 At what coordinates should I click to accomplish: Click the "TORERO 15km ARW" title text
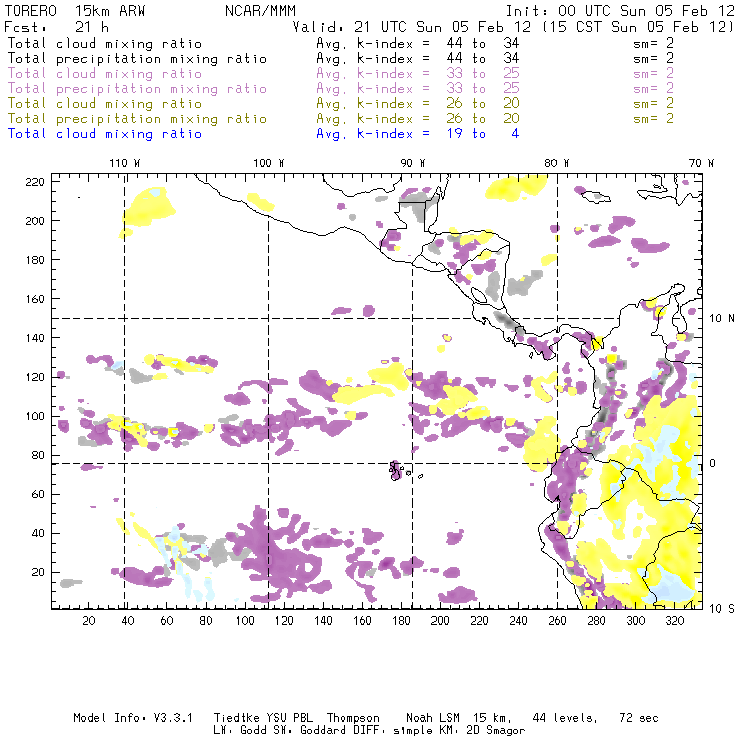click(x=75, y=11)
